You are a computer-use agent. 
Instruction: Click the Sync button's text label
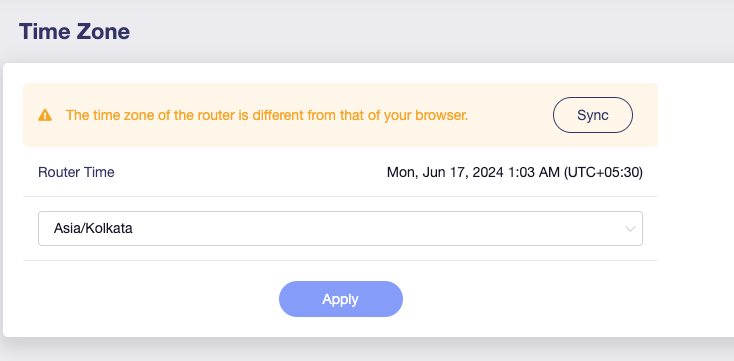[x=593, y=115]
